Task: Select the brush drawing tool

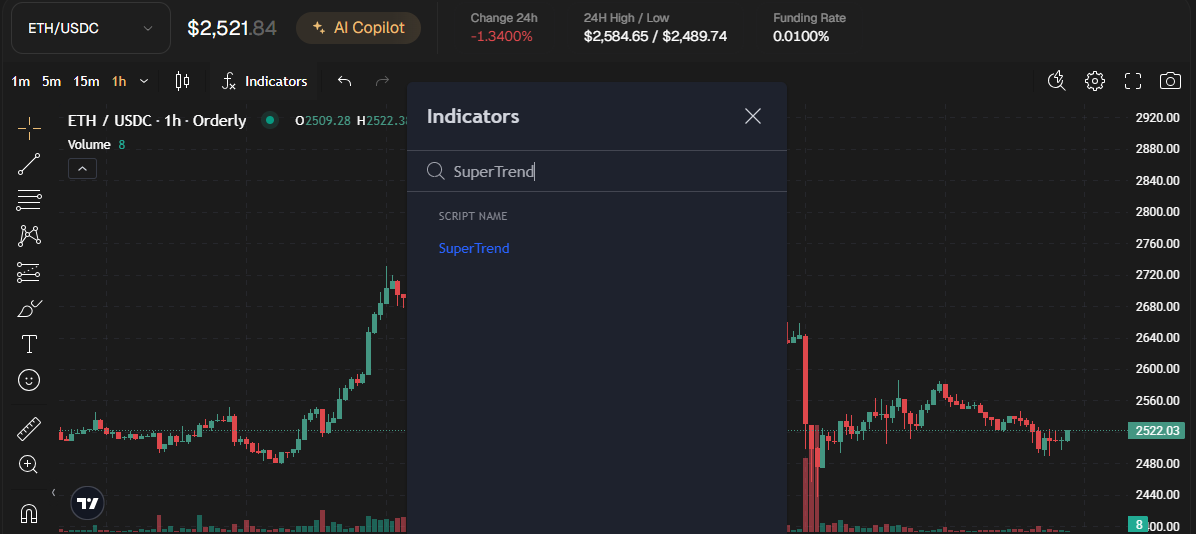Action: (29, 308)
